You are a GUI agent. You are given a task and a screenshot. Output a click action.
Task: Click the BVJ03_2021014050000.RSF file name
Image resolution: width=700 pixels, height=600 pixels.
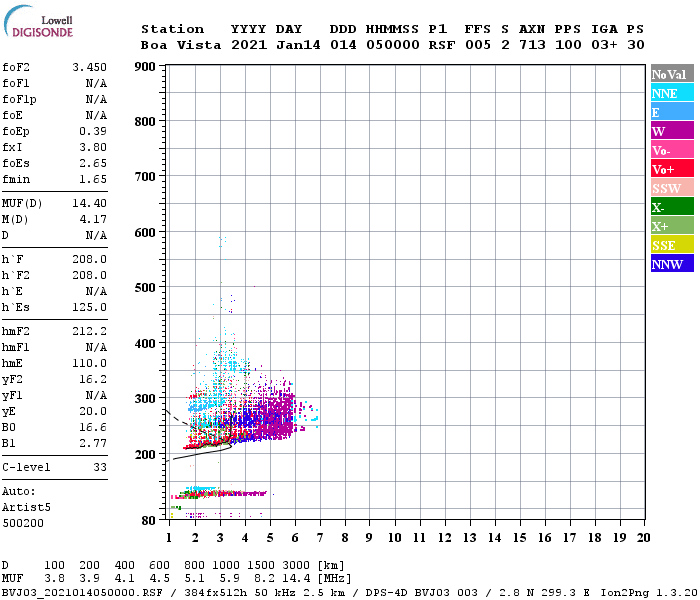pos(82,593)
